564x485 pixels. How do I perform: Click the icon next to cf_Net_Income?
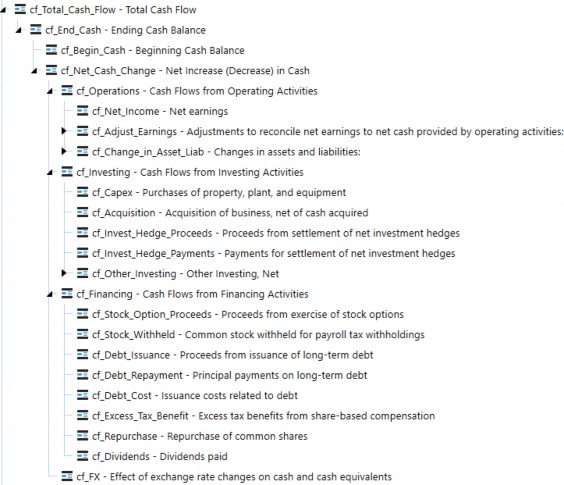82,111
